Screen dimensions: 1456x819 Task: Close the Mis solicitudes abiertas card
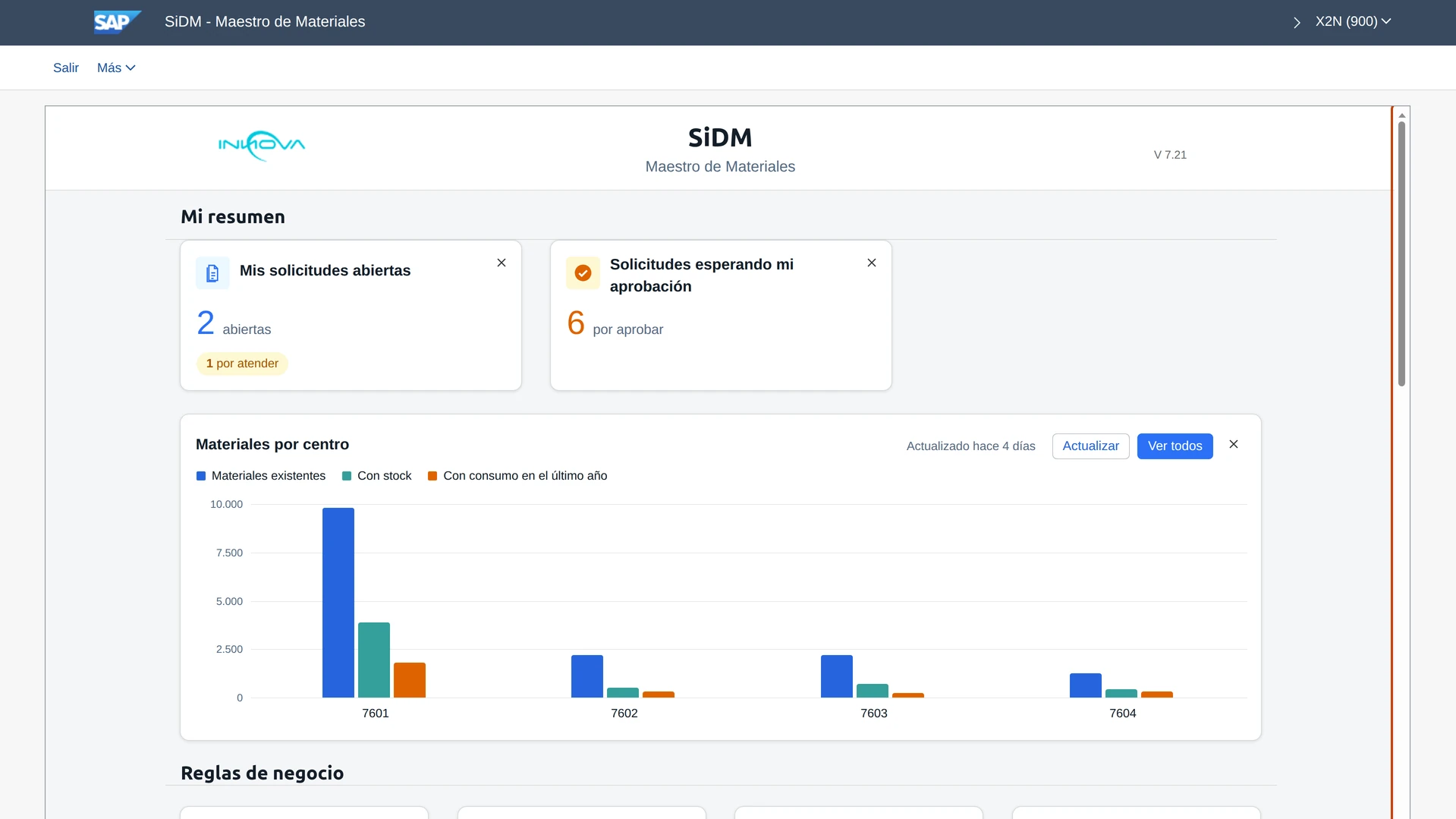click(x=502, y=263)
